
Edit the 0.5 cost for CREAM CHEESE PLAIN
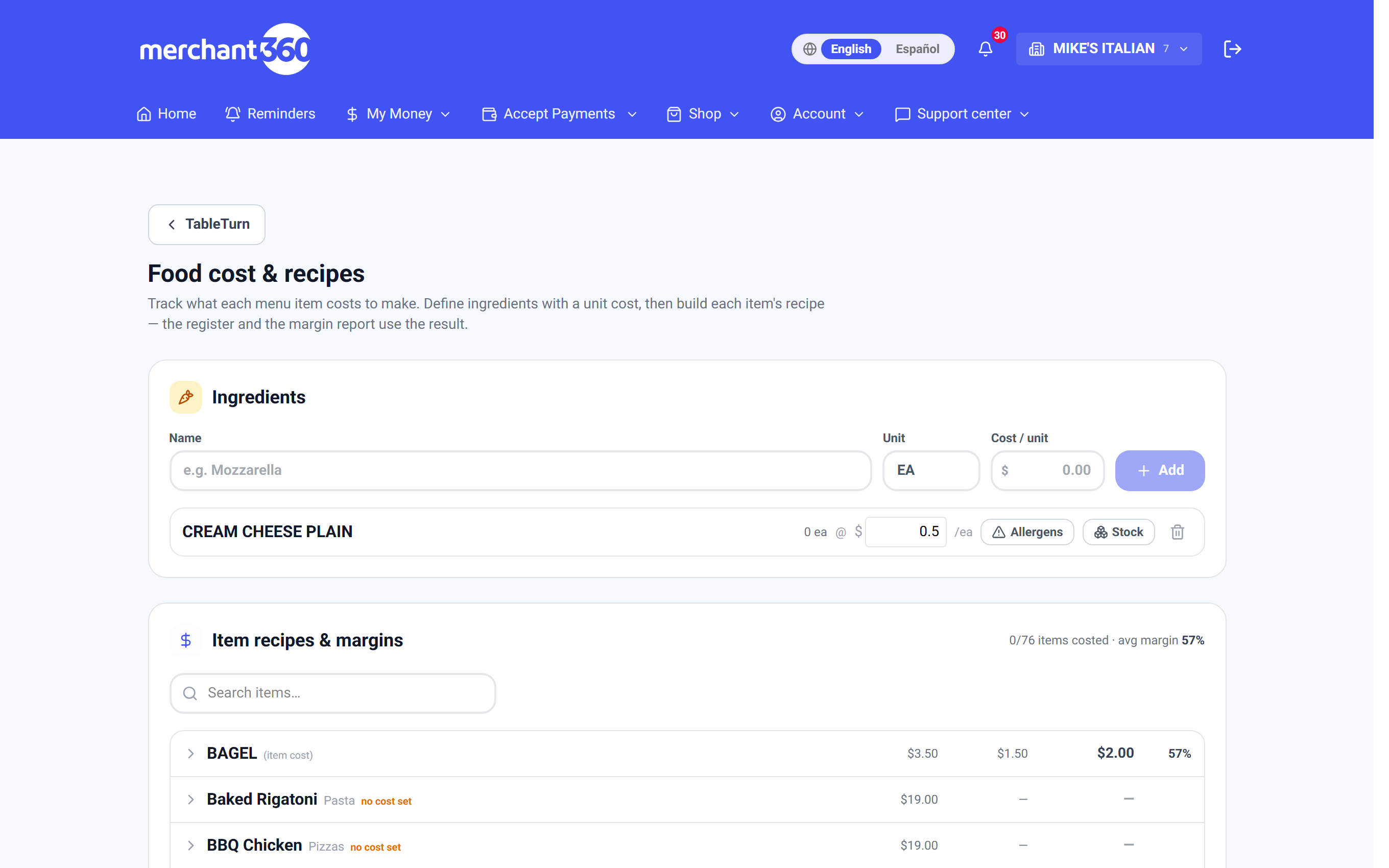click(905, 532)
